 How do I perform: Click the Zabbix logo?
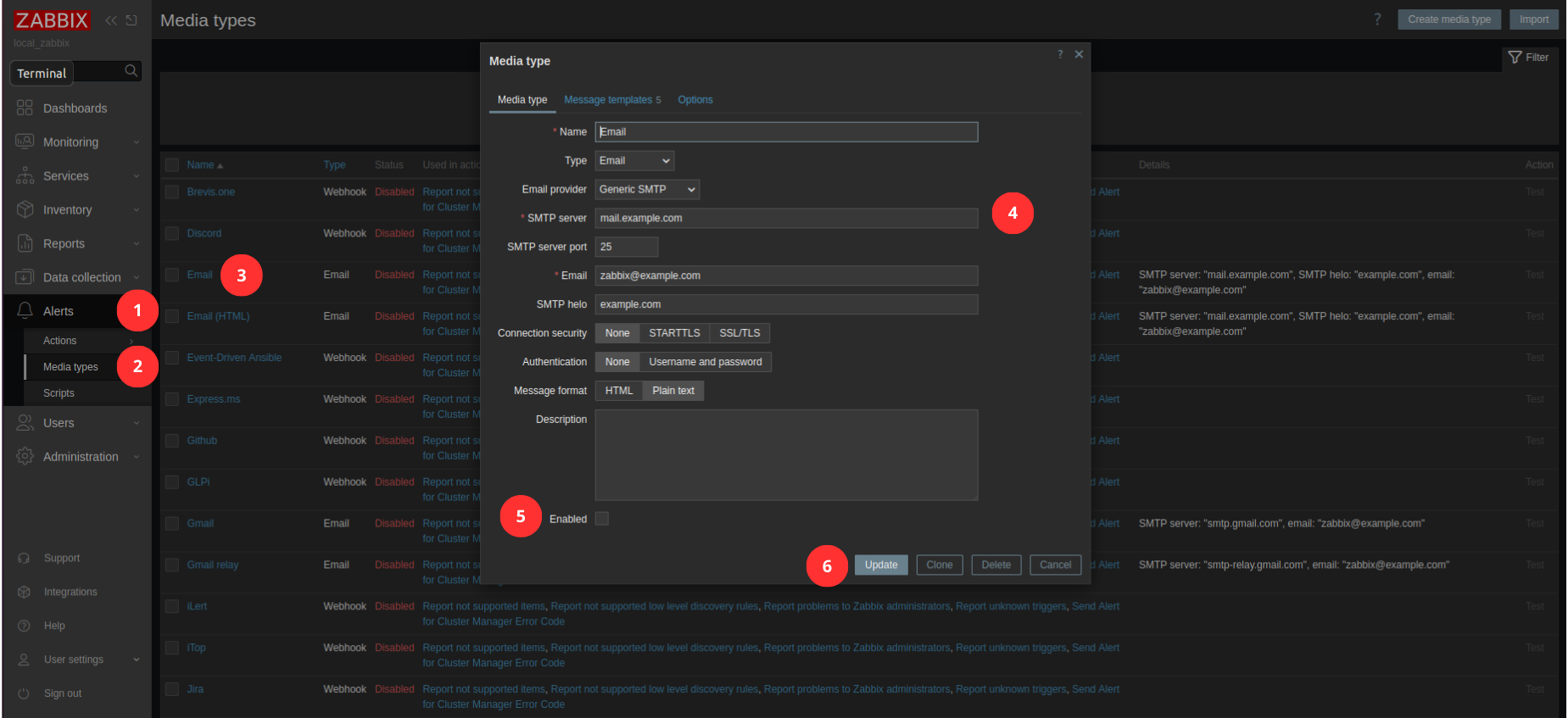(x=52, y=20)
